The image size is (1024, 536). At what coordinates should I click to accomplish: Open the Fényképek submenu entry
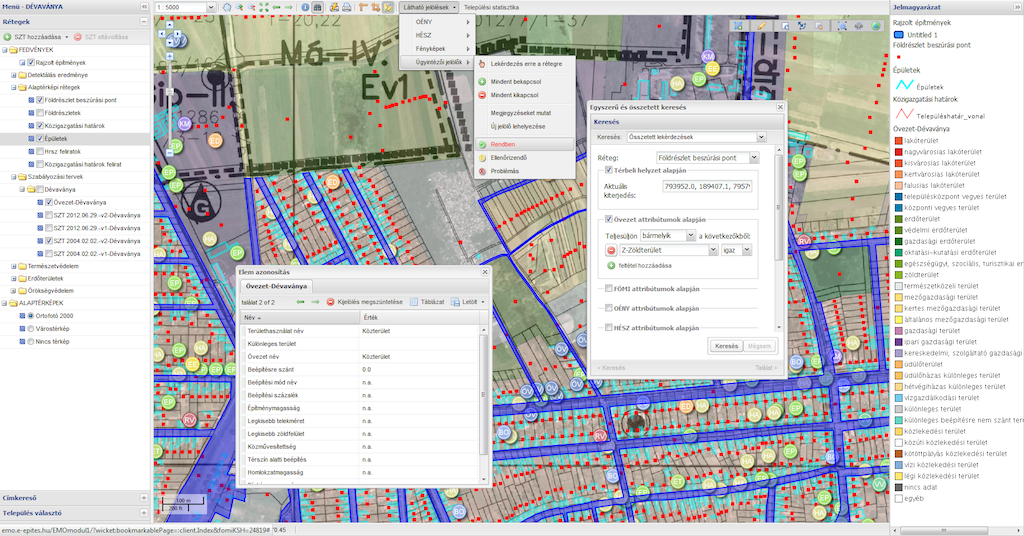pos(430,48)
